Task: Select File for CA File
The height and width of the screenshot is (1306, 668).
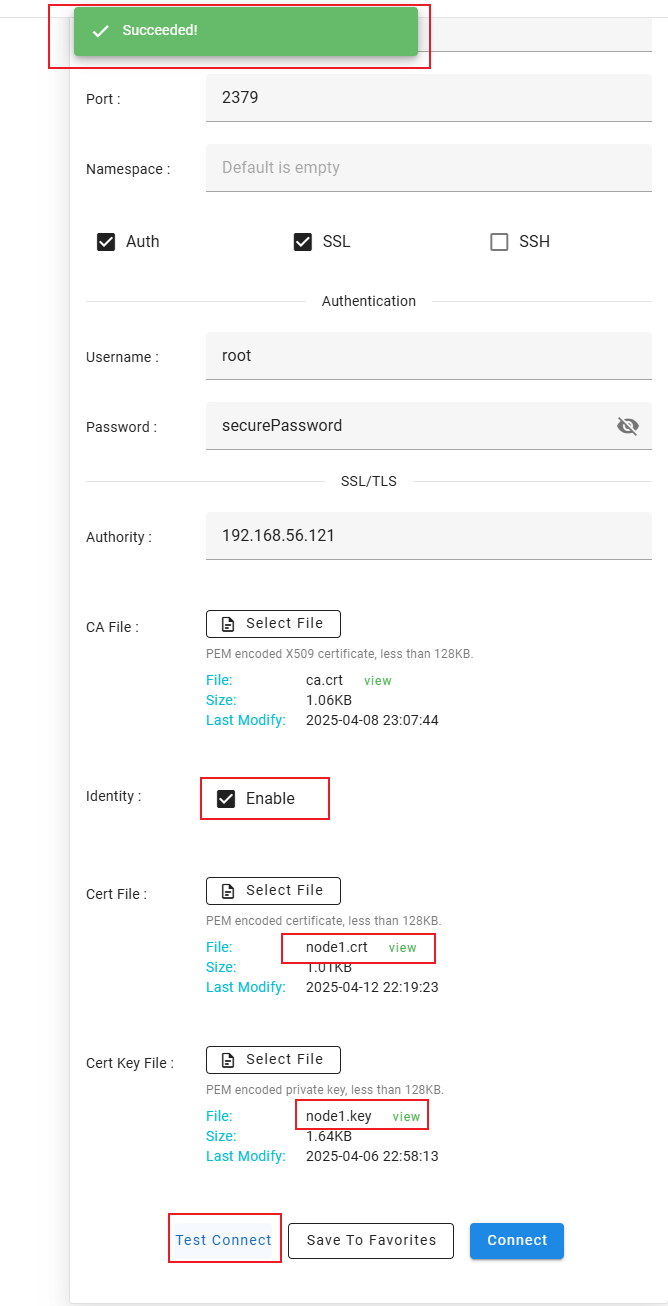Action: point(273,624)
